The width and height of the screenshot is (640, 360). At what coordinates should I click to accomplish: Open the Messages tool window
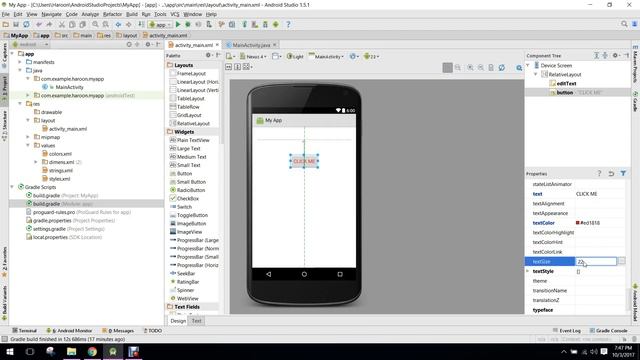118,331
